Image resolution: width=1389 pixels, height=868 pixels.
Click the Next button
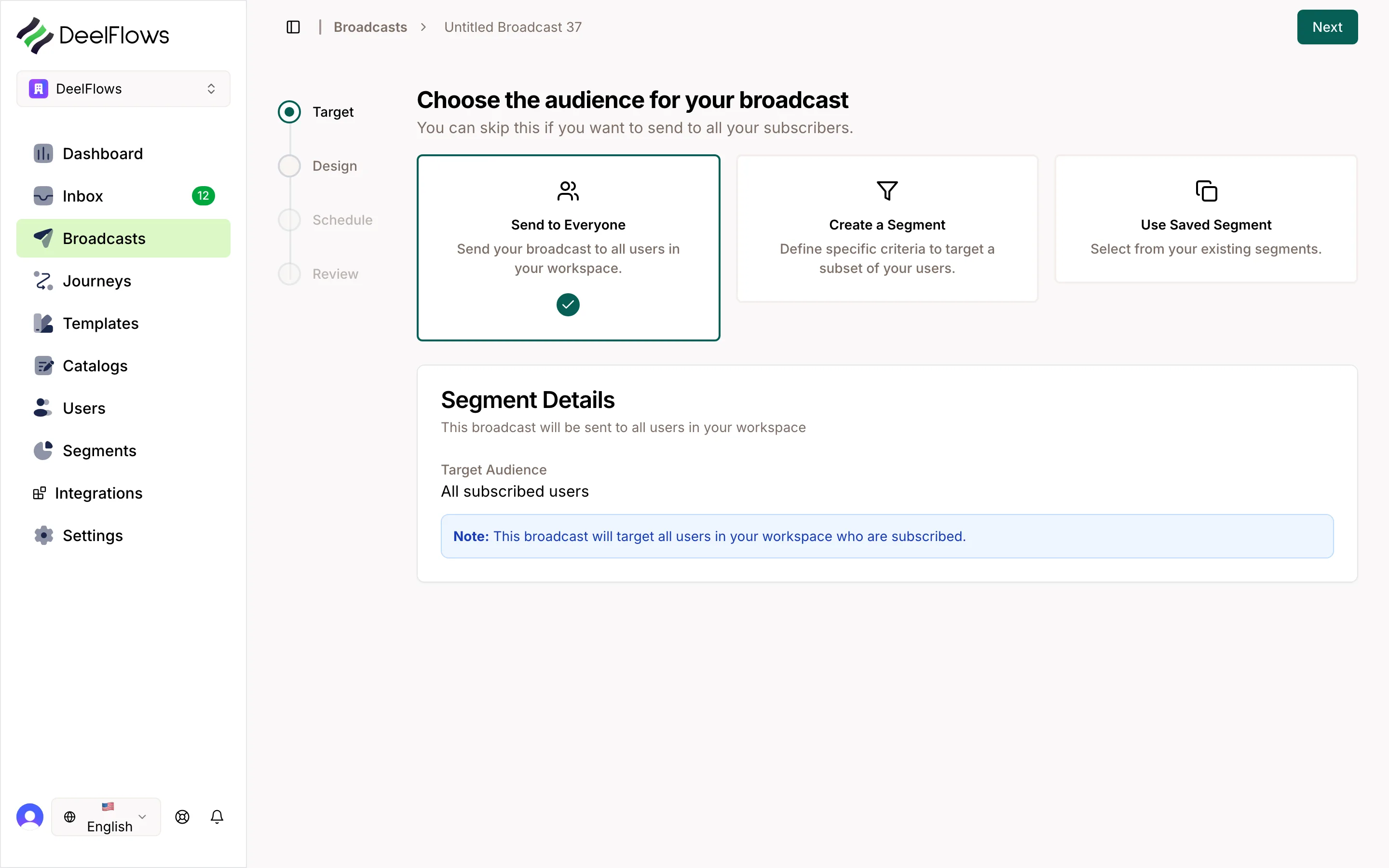tap(1327, 27)
